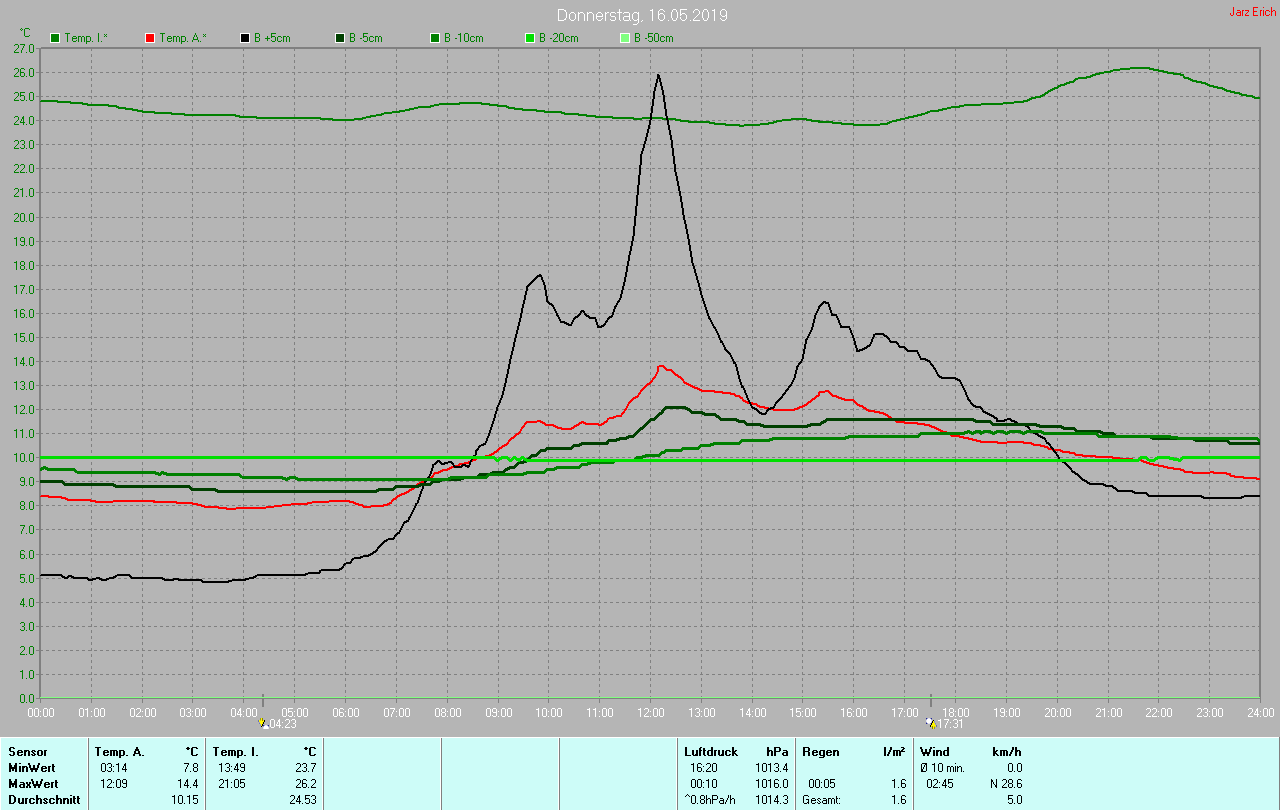This screenshot has height=810, width=1280.
Task: Select the "MaxWert" row label
Action: [32, 784]
